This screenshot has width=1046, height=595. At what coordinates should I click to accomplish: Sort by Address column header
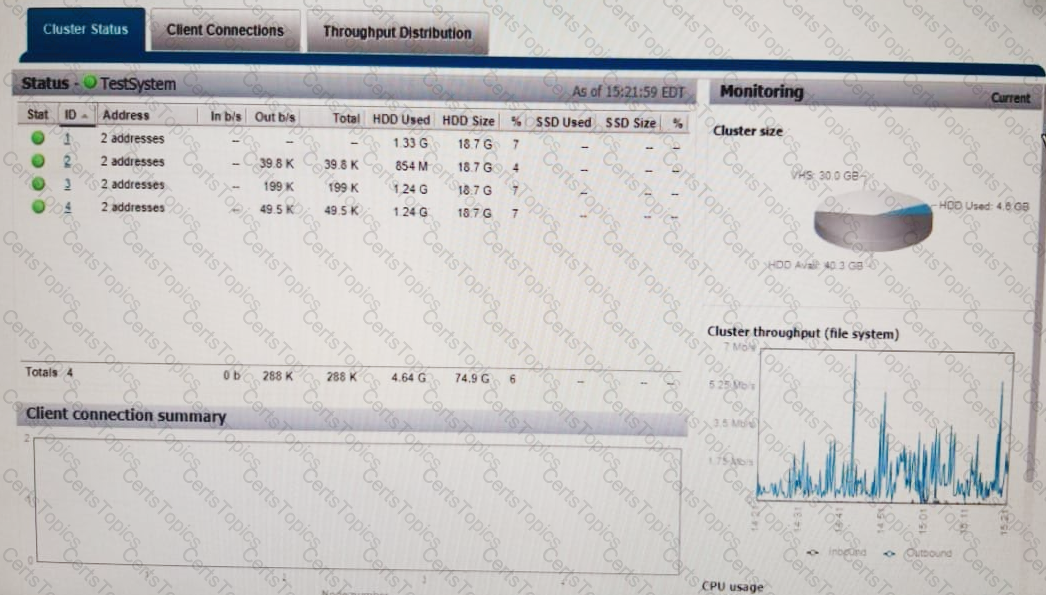[x=125, y=115]
